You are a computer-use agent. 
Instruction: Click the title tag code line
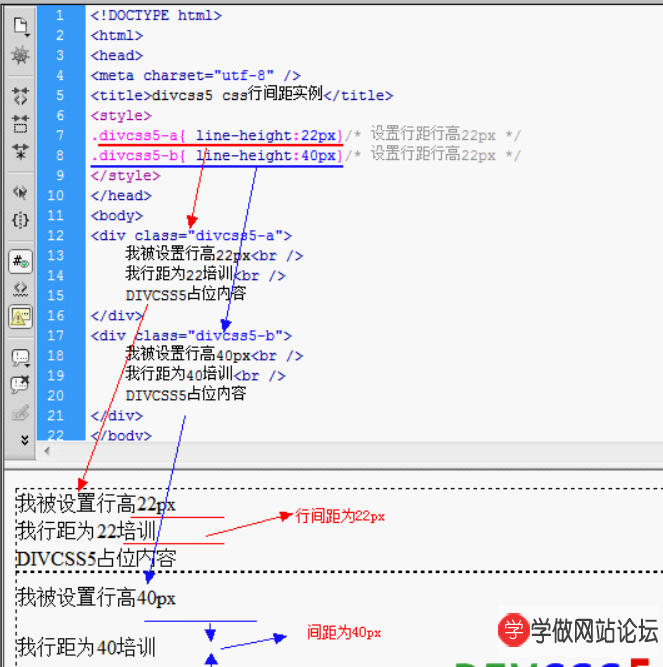pos(241,95)
